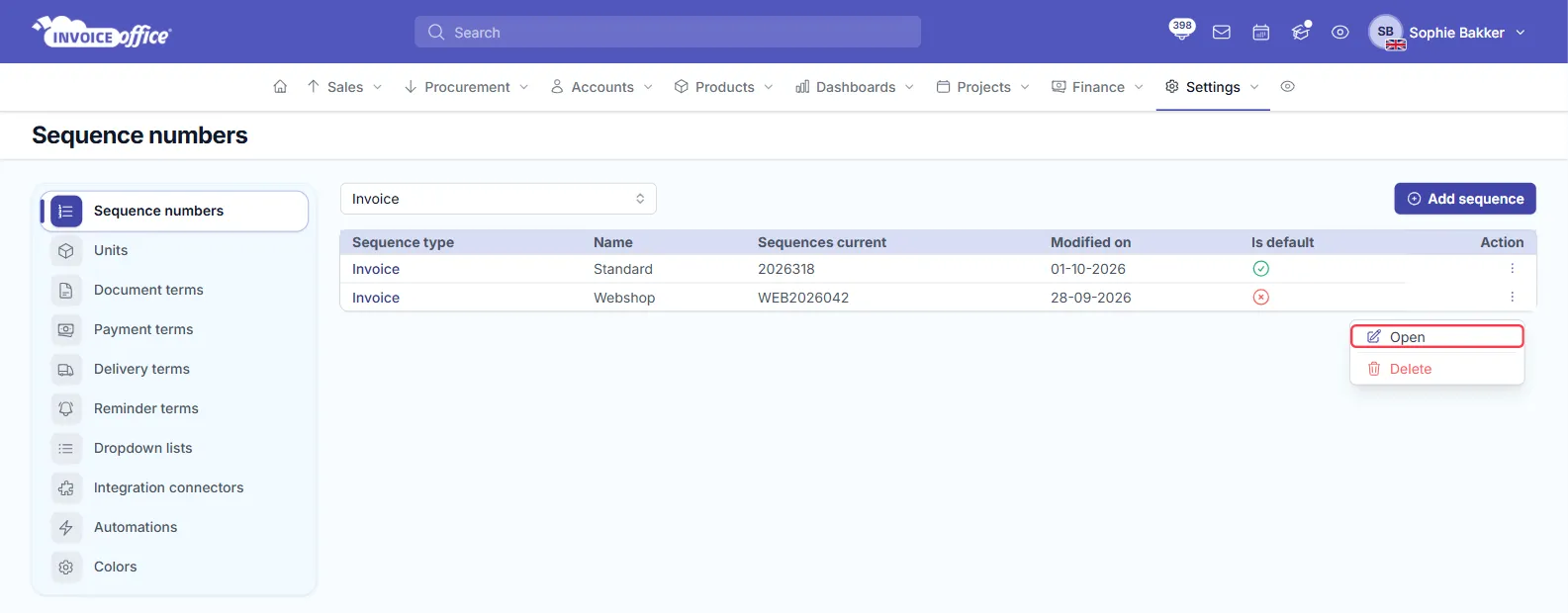Select Delete from the context menu
The image size is (1568, 613).
pos(1436,369)
